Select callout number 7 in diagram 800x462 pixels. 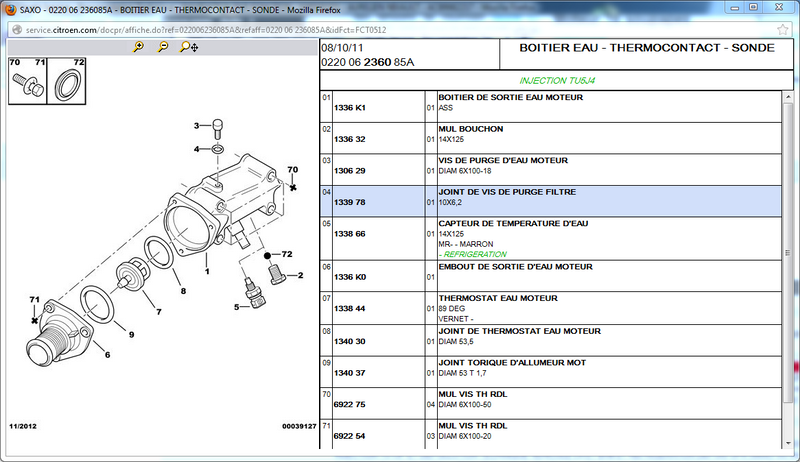point(159,312)
